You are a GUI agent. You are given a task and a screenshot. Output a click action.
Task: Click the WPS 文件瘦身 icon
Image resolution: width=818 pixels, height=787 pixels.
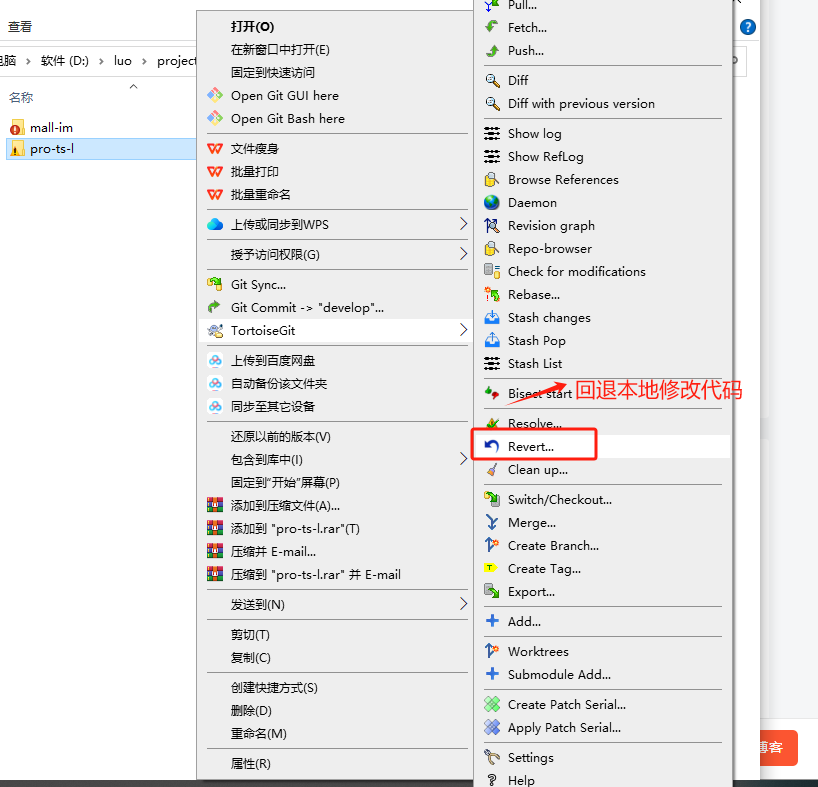(214, 149)
